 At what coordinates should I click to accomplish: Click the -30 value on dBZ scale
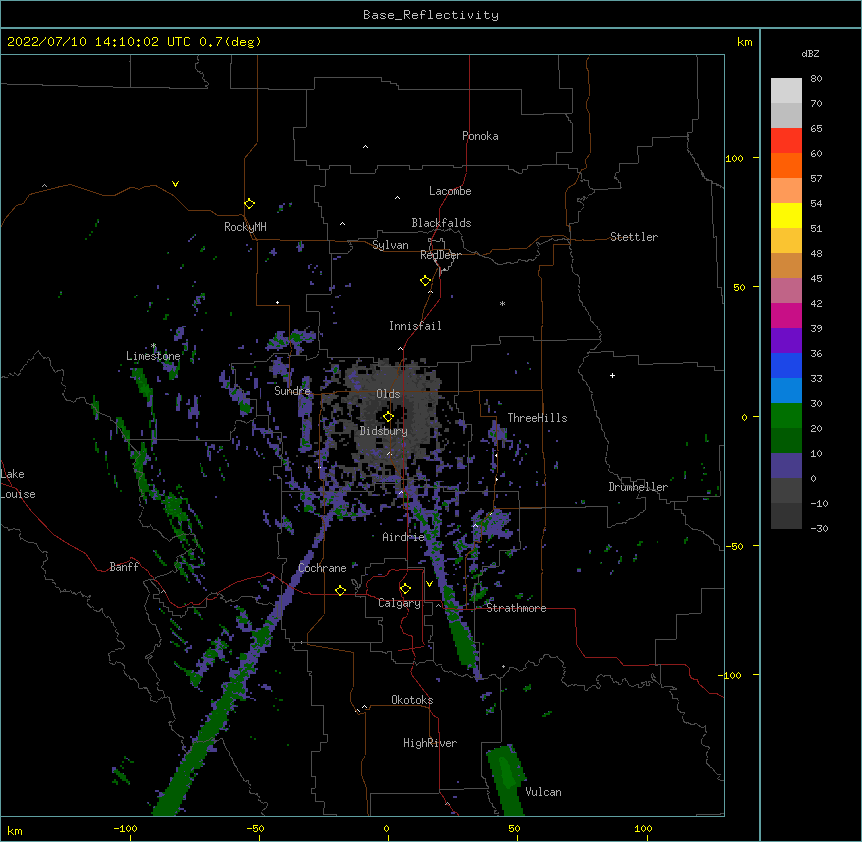click(819, 528)
